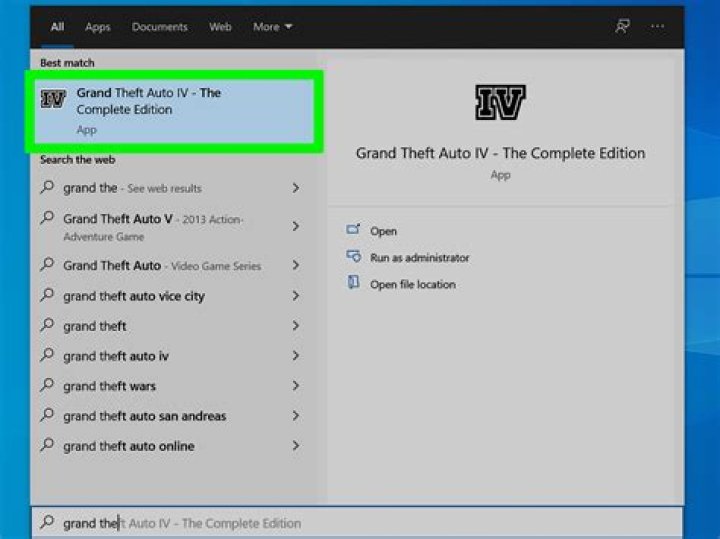720x539 pixels.
Task: Select 'Grand Theft Auto - Video Game Series' result
Action: click(161, 266)
